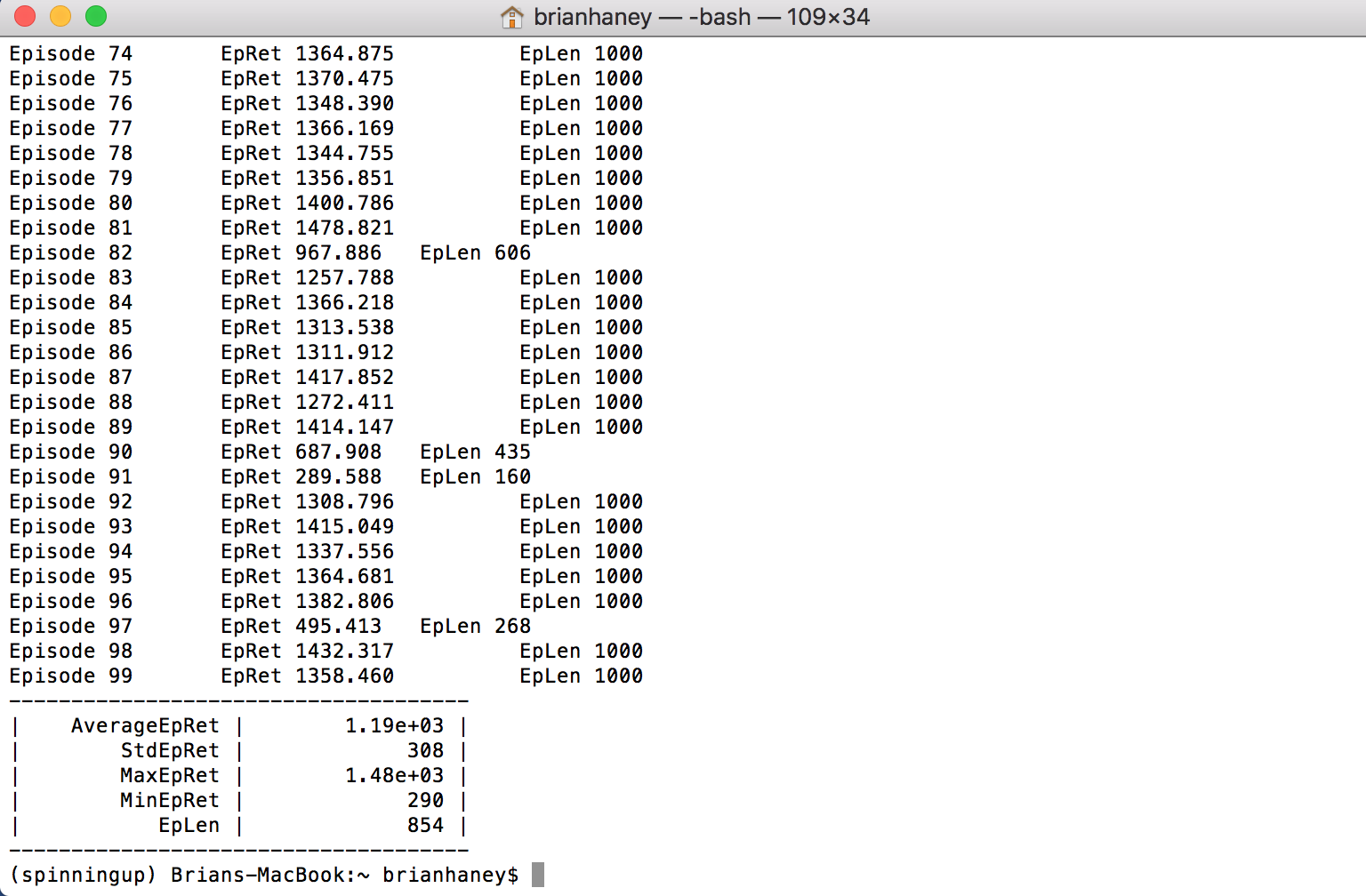
Task: Click the 'EpLen 606' value
Action: tap(476, 252)
